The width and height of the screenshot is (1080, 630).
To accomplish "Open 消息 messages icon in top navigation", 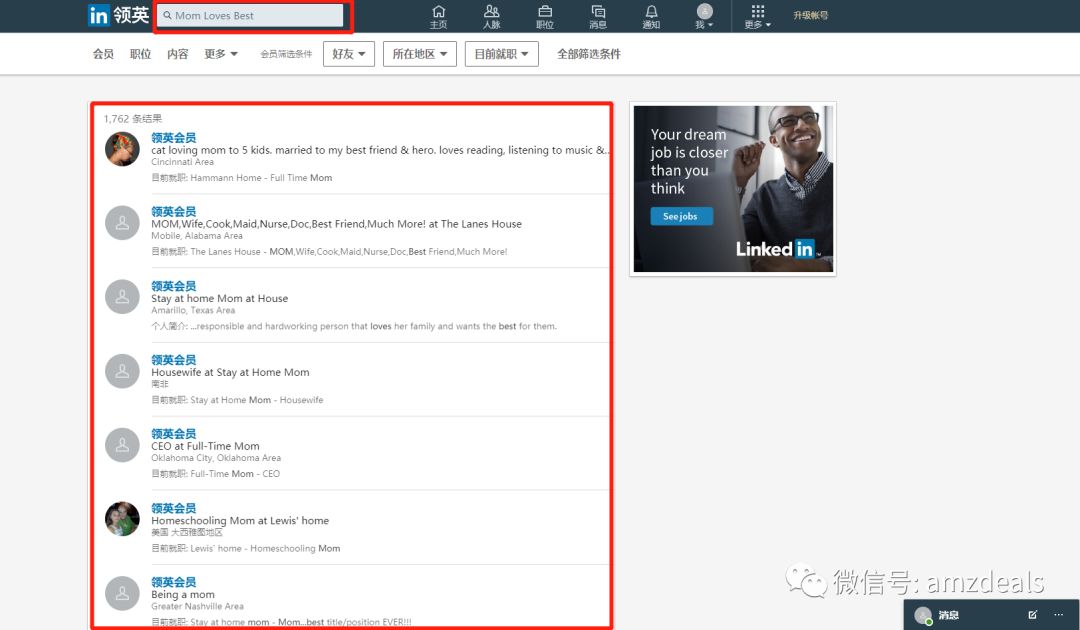I will pyautogui.click(x=598, y=16).
